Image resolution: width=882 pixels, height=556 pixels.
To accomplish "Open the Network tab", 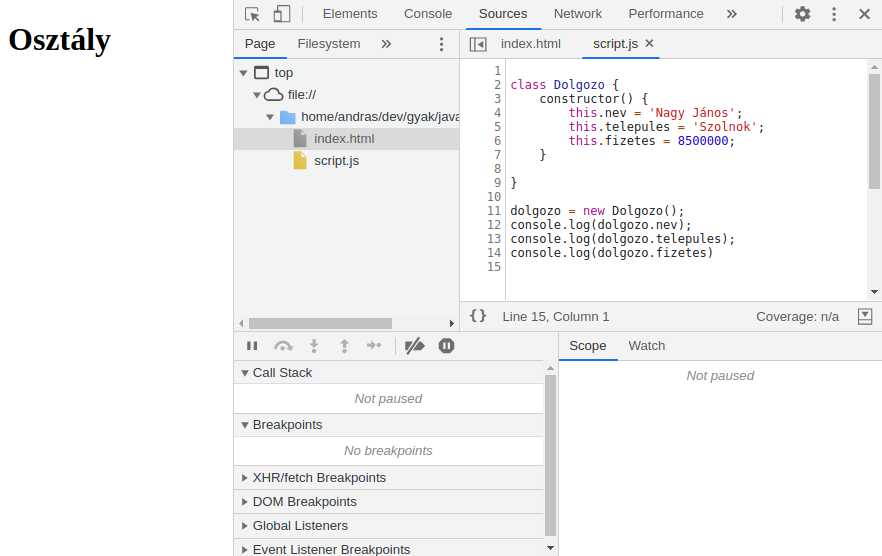I will pyautogui.click(x=578, y=14).
